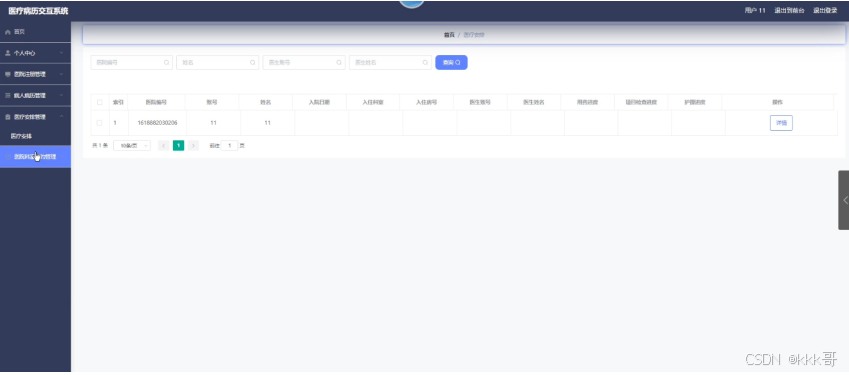The height and width of the screenshot is (375, 849).
Task: Open the 医疗安排 submenu item
Action: pos(35,136)
